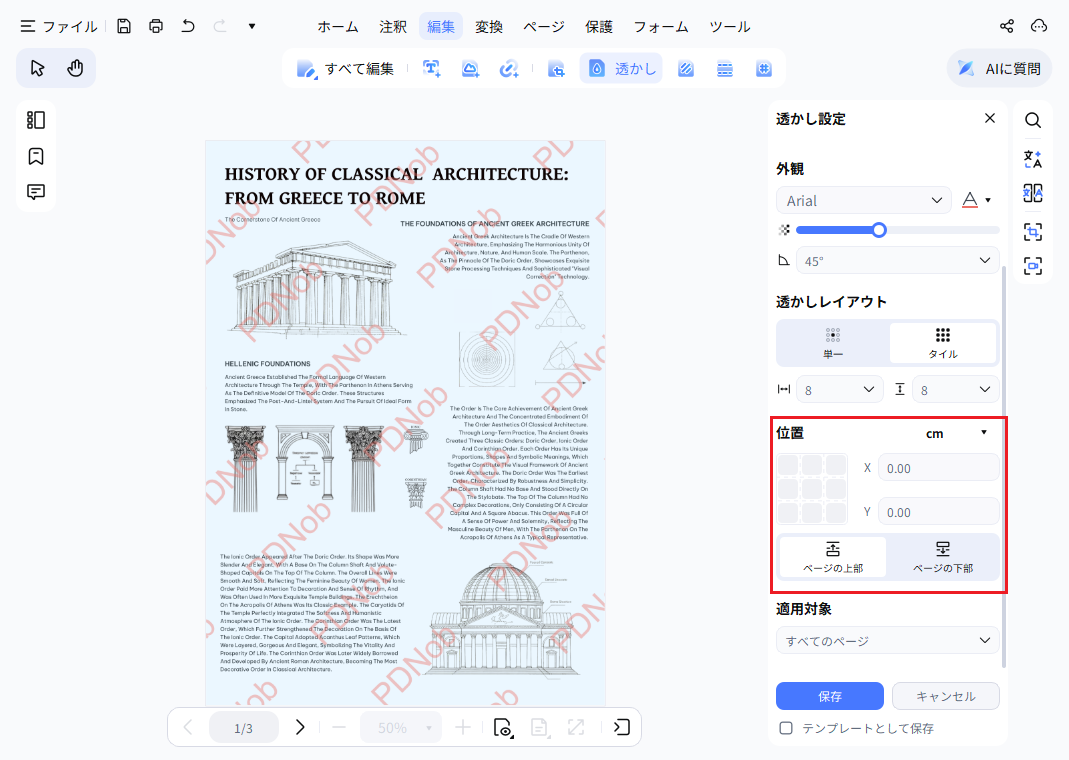The width and height of the screenshot is (1069, 760).
Task: Select the 単一 layout option
Action: pos(833,343)
